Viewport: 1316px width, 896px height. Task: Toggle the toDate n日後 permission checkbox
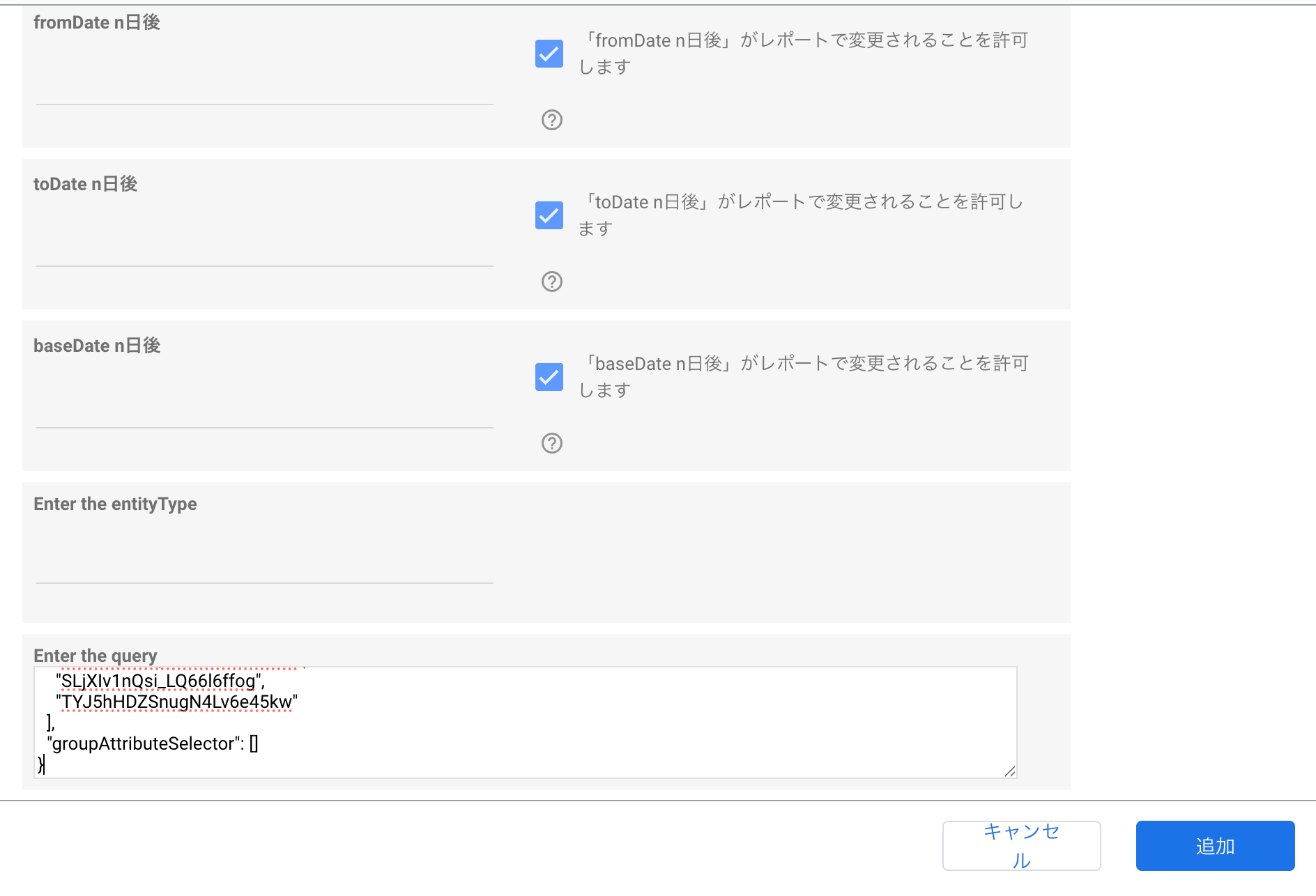coord(549,215)
